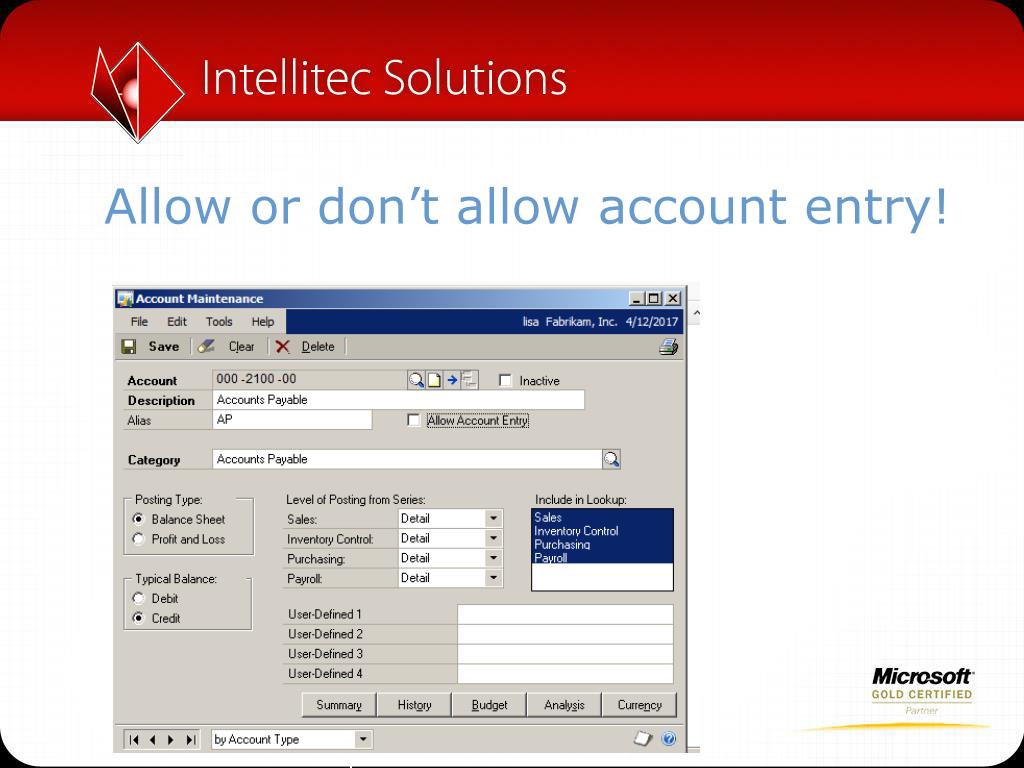This screenshot has height=768, width=1024.
Task: Open the Help menu
Action: pyautogui.click(x=263, y=322)
